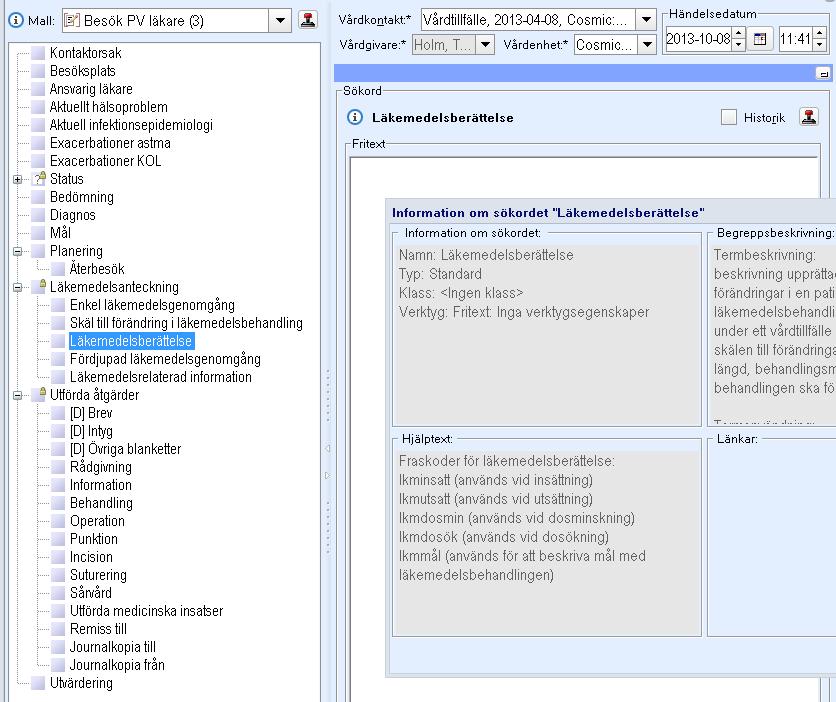
Task: Click the square icon beside Operation
Action: 58,521
